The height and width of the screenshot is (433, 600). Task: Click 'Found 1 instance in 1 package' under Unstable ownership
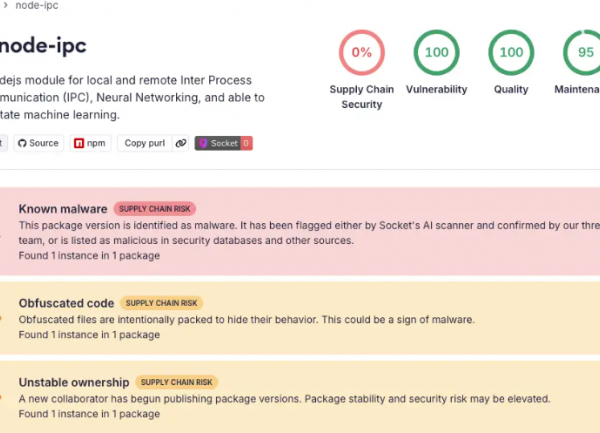pyautogui.click(x=89, y=414)
